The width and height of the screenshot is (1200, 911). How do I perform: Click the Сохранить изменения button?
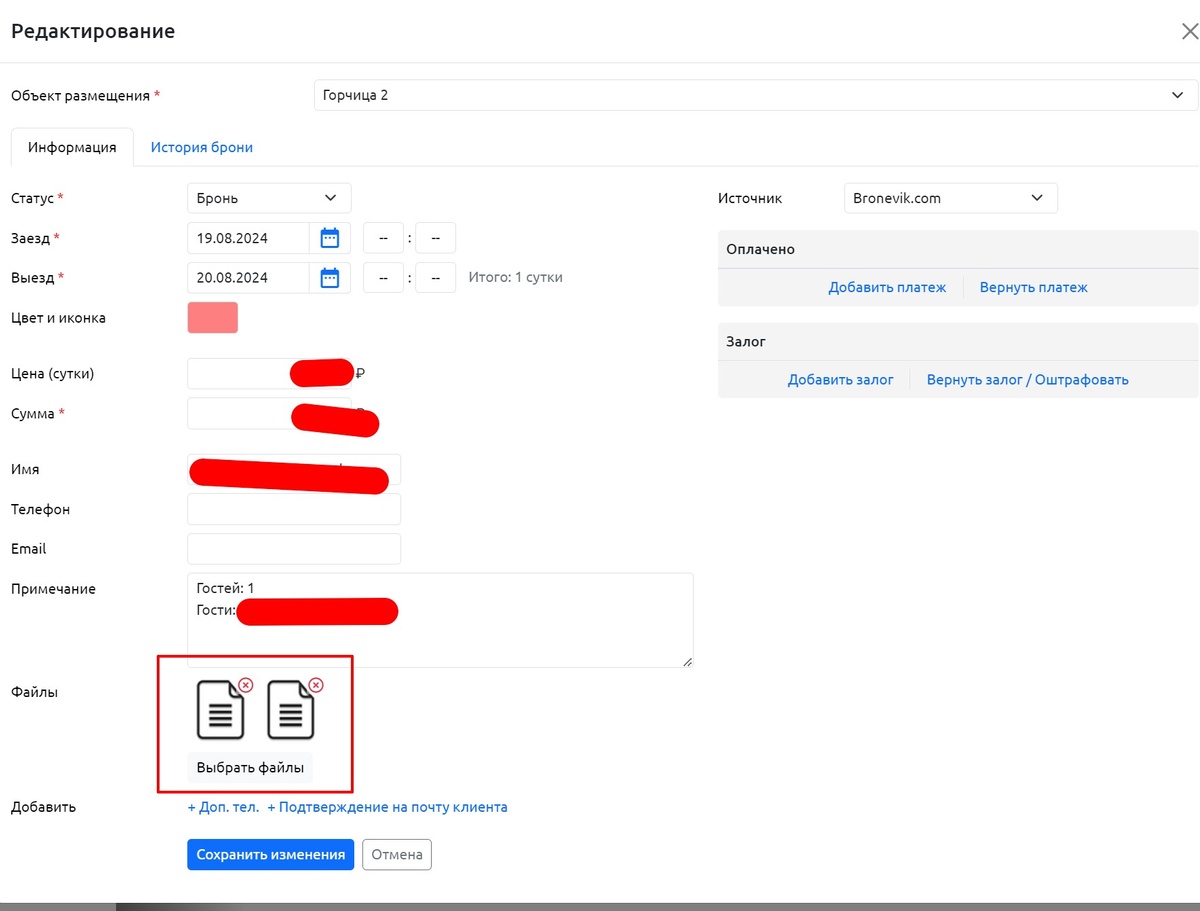[270, 855]
